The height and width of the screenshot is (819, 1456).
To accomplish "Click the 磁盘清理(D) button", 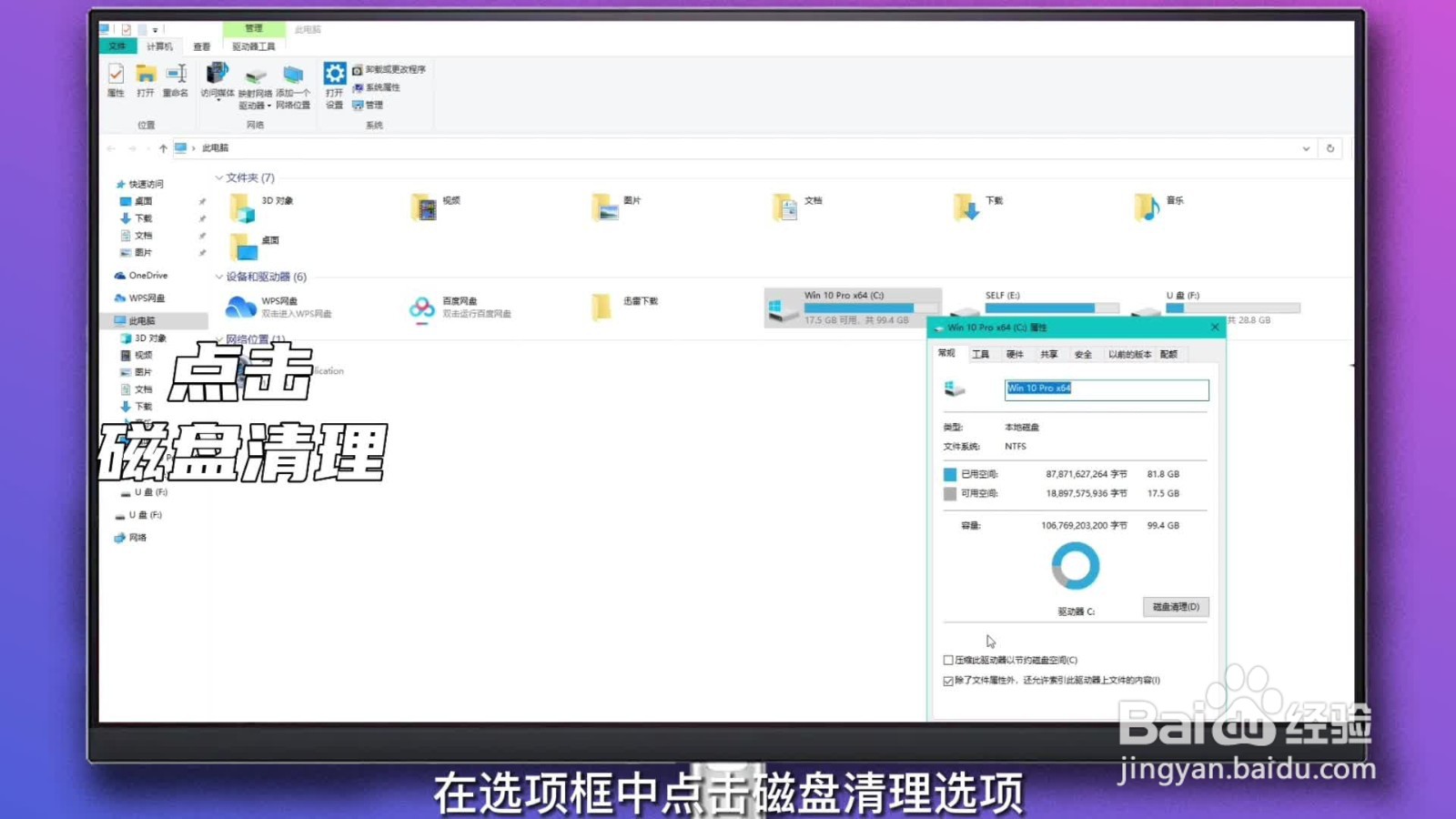I will click(1175, 607).
